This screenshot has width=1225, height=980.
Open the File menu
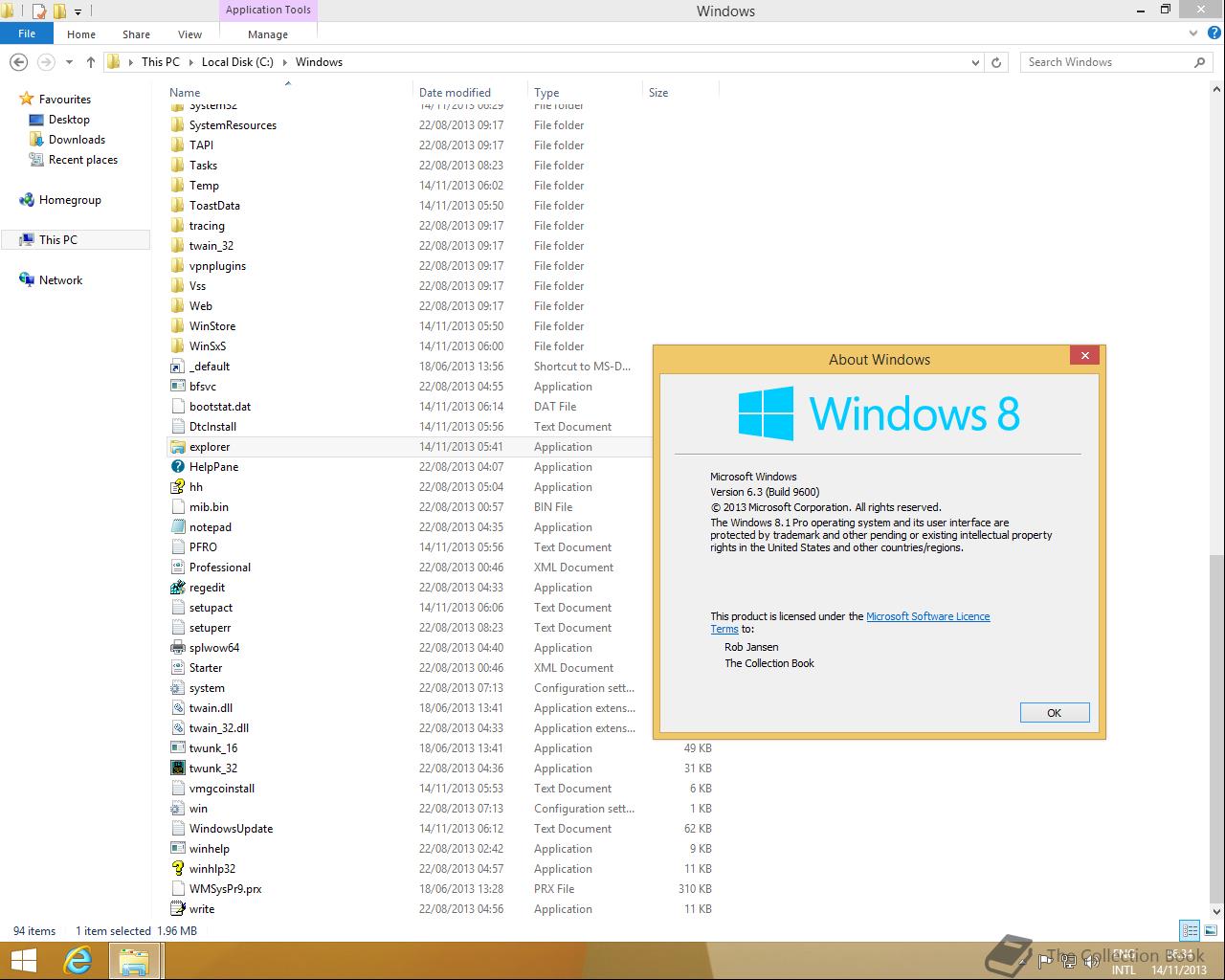pyautogui.click(x=27, y=33)
